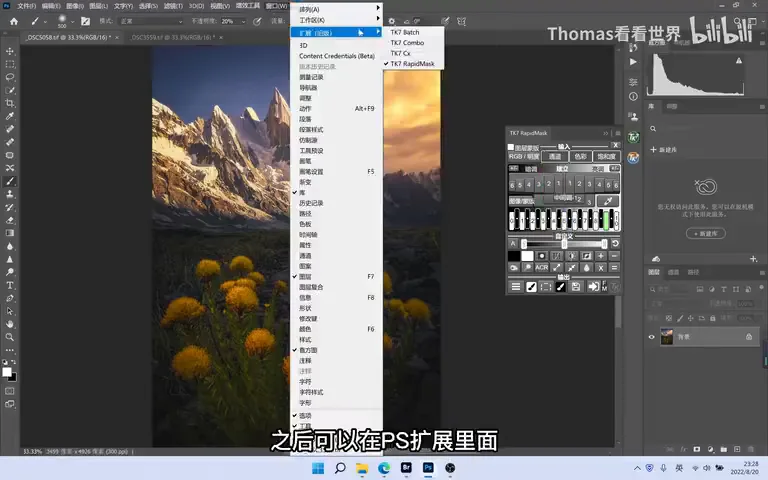Select the Eraser tool
The width and height of the screenshot is (768, 480).
coord(10,220)
